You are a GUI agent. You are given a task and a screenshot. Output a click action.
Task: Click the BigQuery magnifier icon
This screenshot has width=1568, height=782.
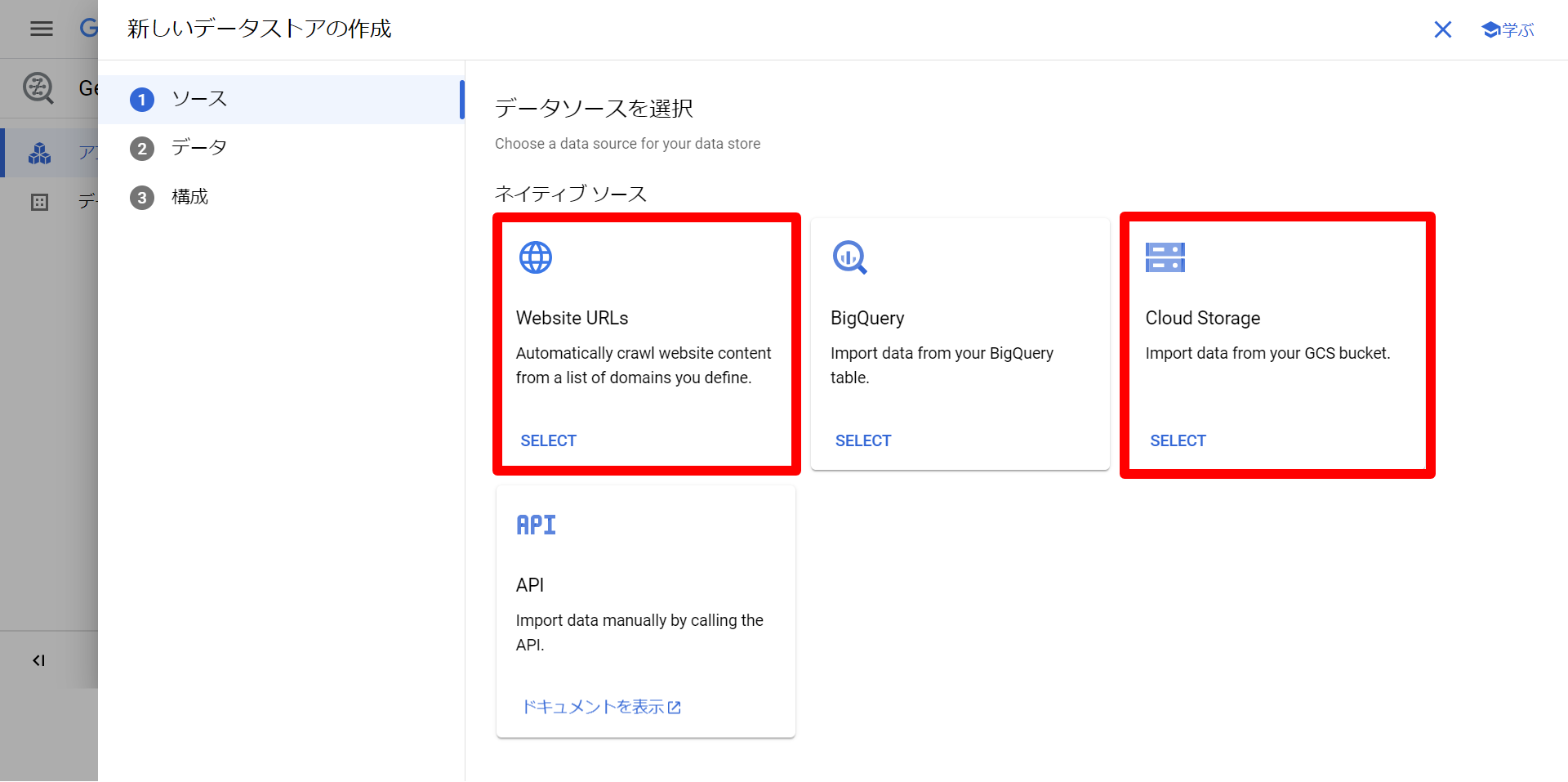coord(849,257)
